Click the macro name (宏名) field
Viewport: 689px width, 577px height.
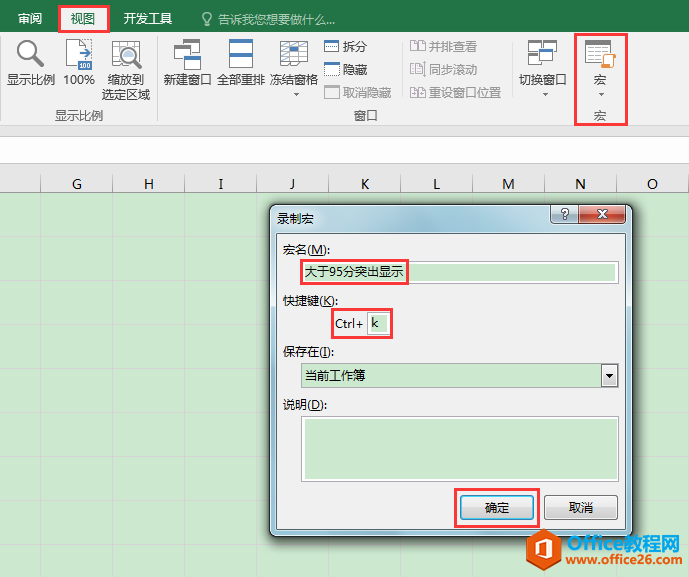pyautogui.click(x=460, y=272)
